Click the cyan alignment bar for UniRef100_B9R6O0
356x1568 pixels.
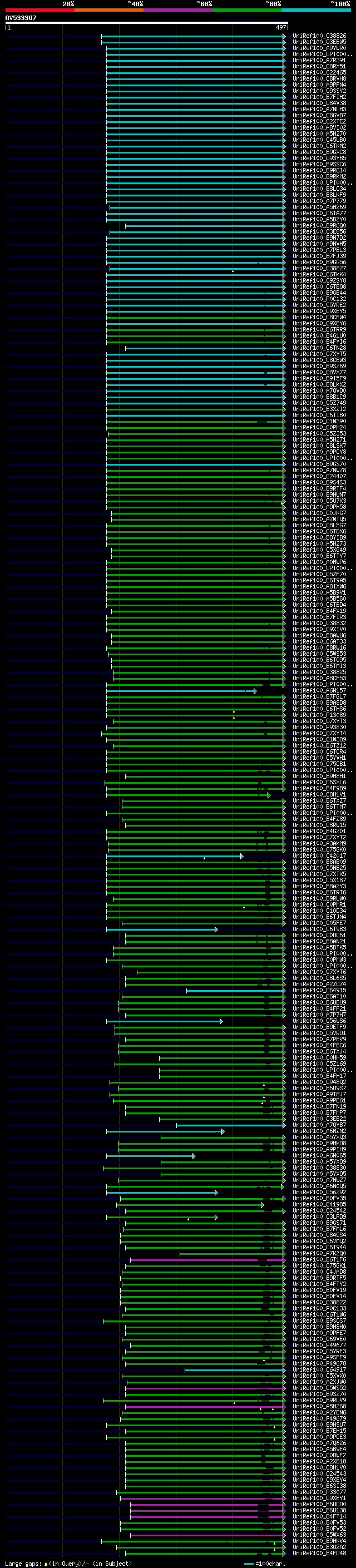tap(205, 226)
